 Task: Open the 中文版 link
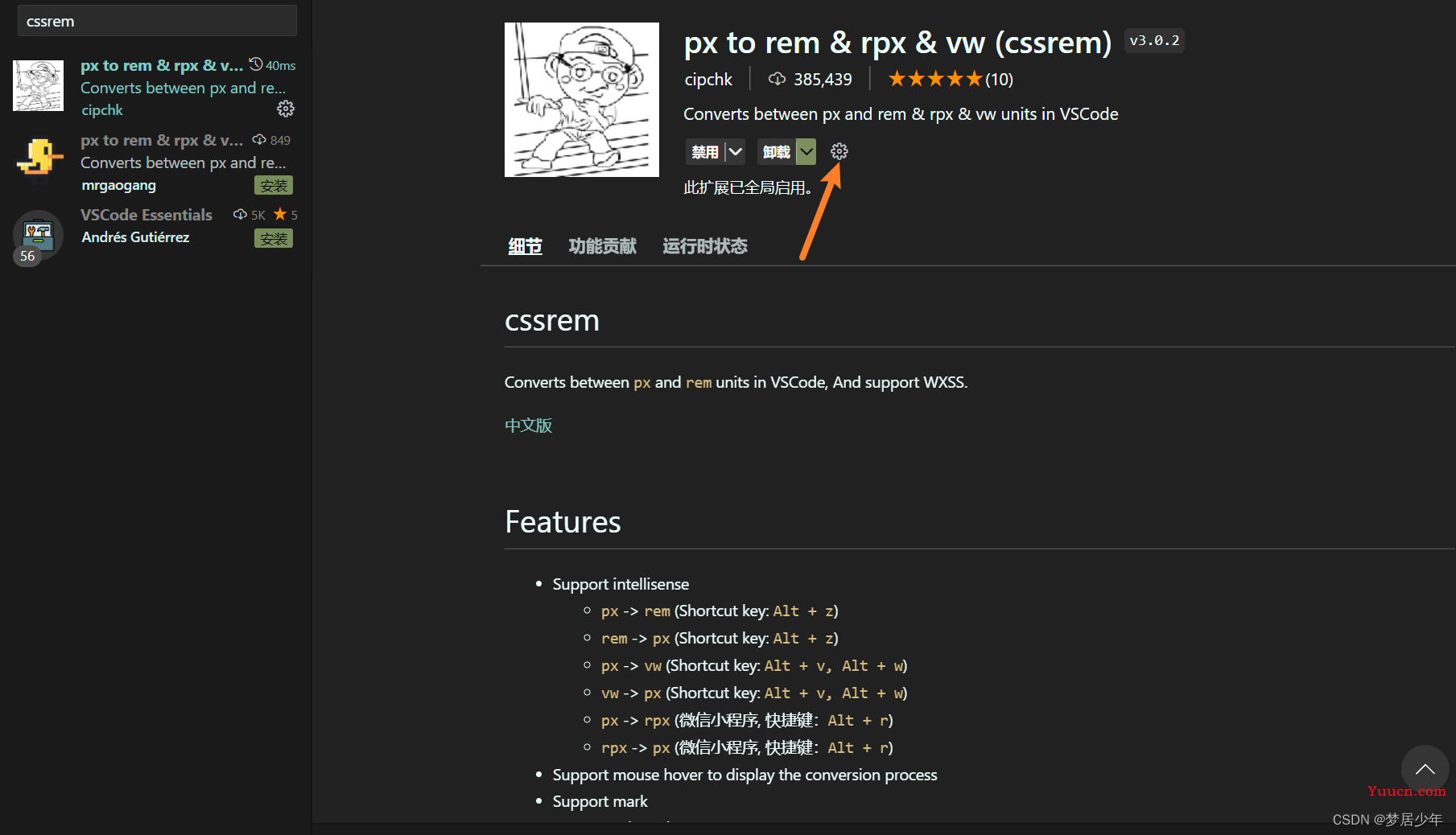528,426
